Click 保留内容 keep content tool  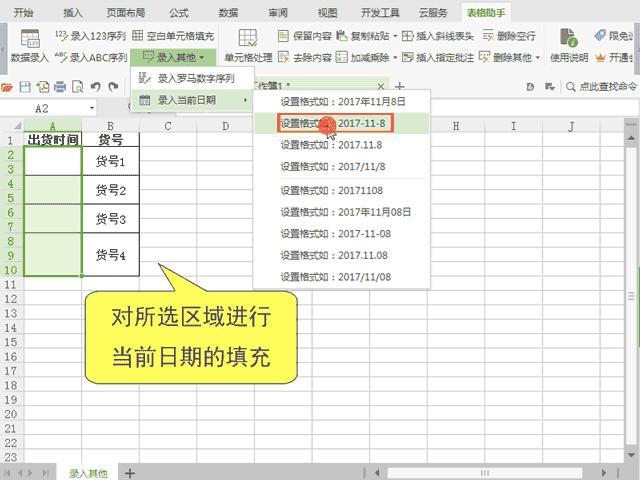(304, 36)
